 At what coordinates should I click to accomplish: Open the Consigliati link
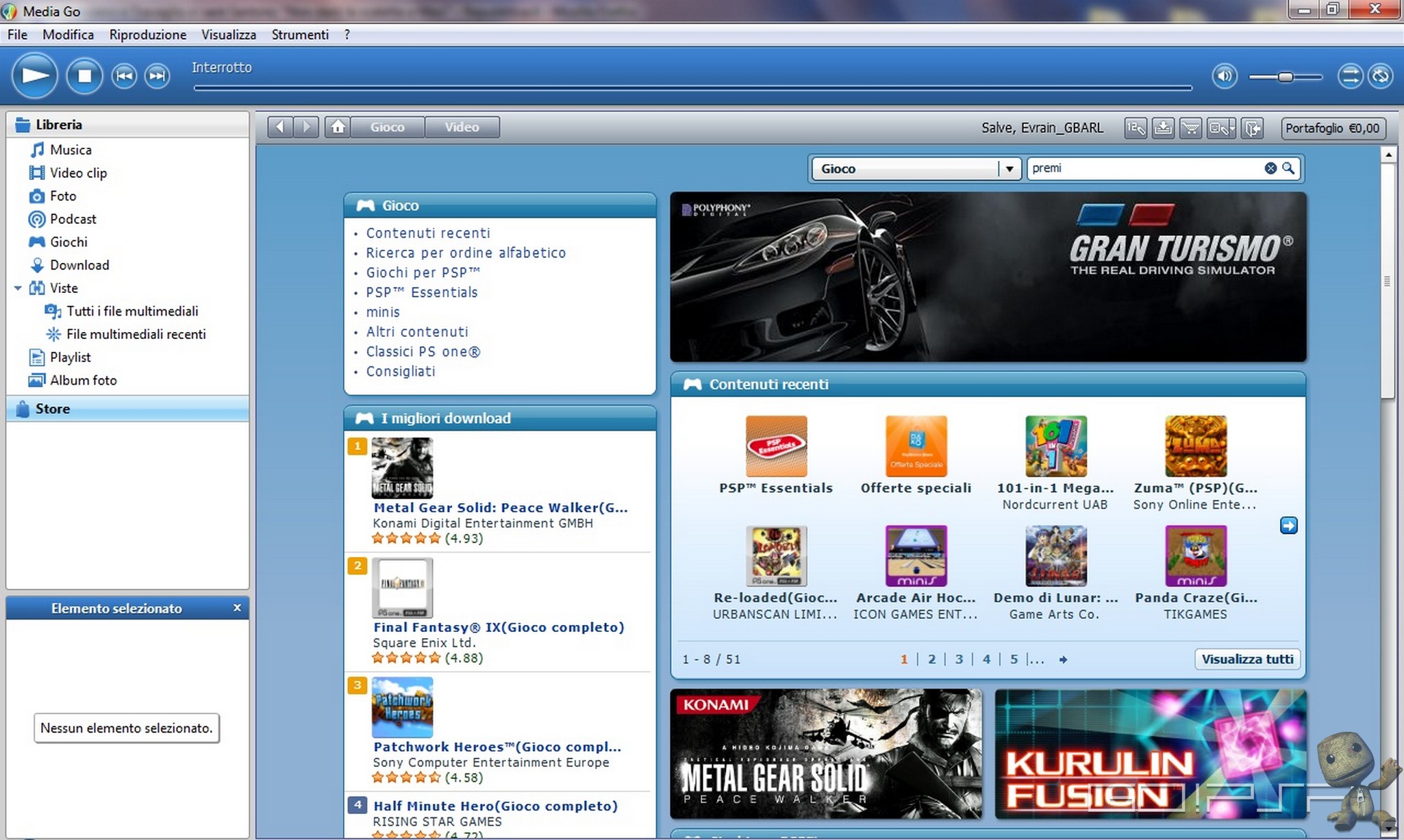coord(400,371)
